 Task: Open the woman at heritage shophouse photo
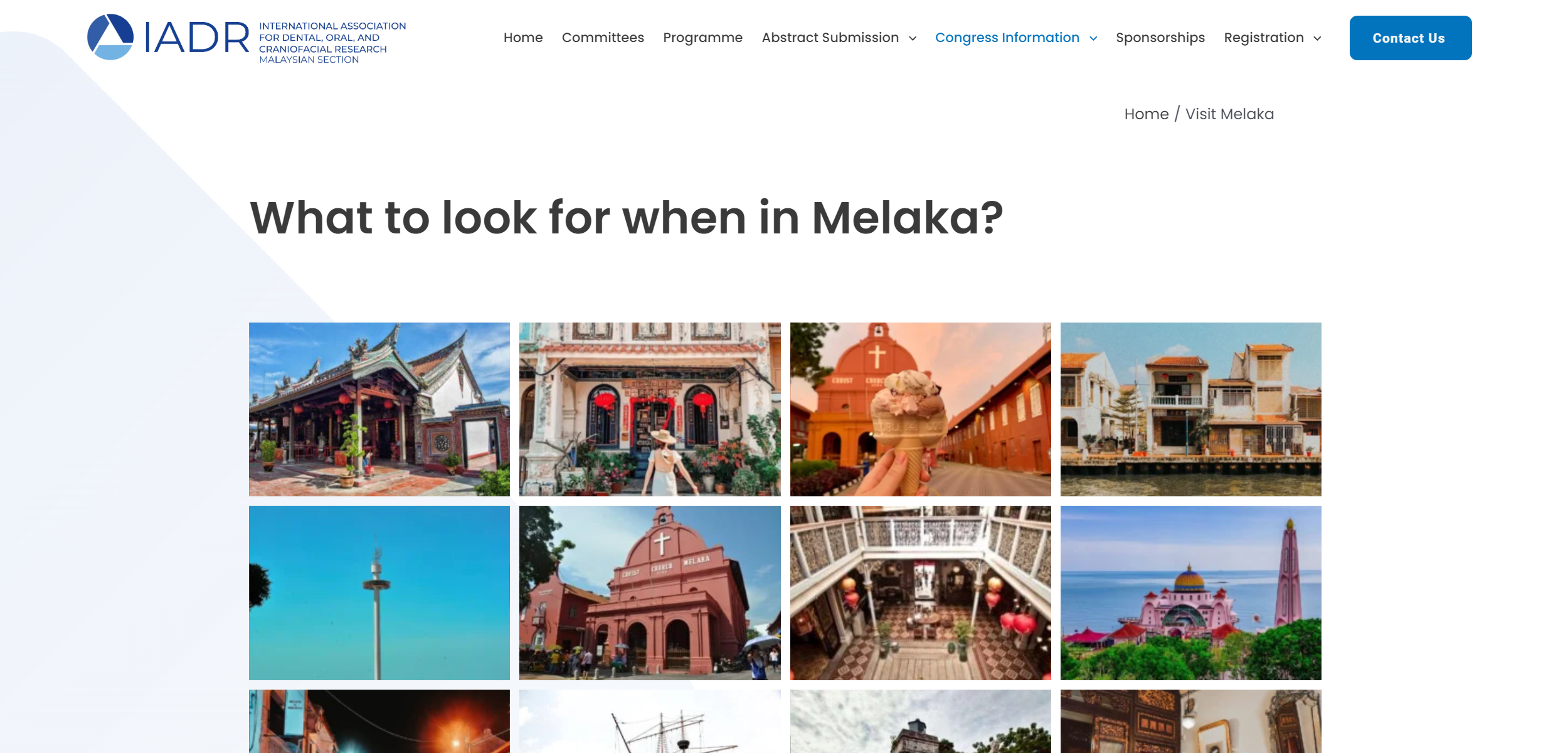pyautogui.click(x=650, y=409)
